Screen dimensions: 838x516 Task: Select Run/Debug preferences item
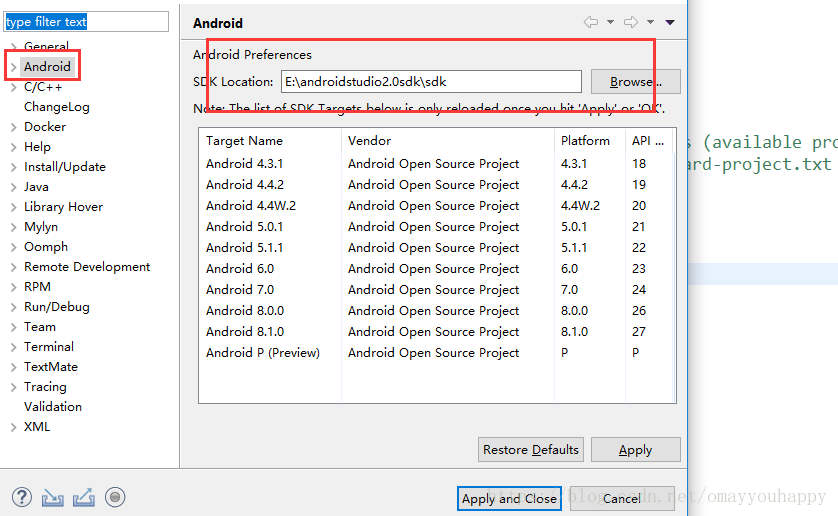coord(57,307)
